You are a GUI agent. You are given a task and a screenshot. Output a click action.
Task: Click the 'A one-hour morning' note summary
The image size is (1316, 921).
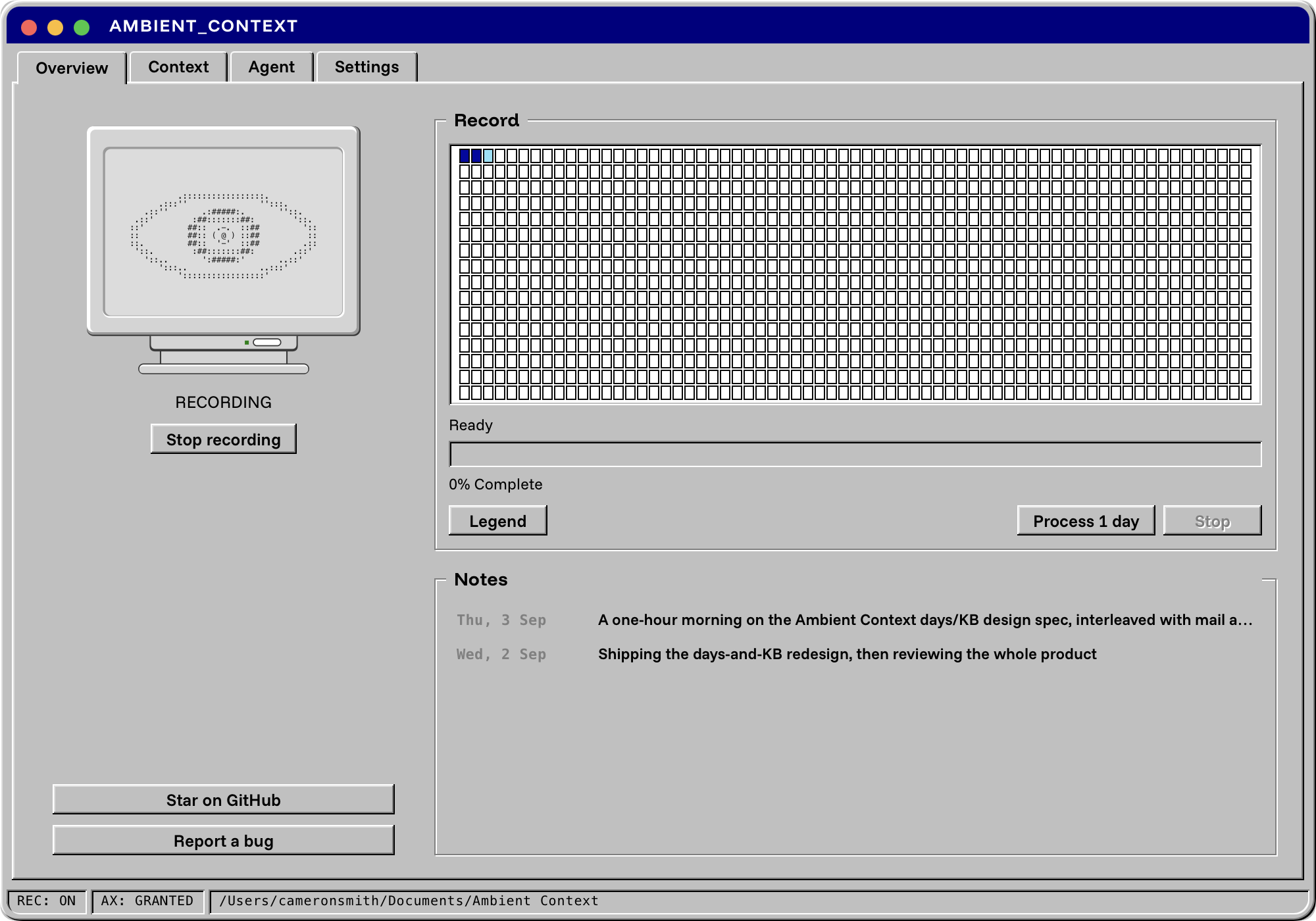pyautogui.click(x=925, y=620)
